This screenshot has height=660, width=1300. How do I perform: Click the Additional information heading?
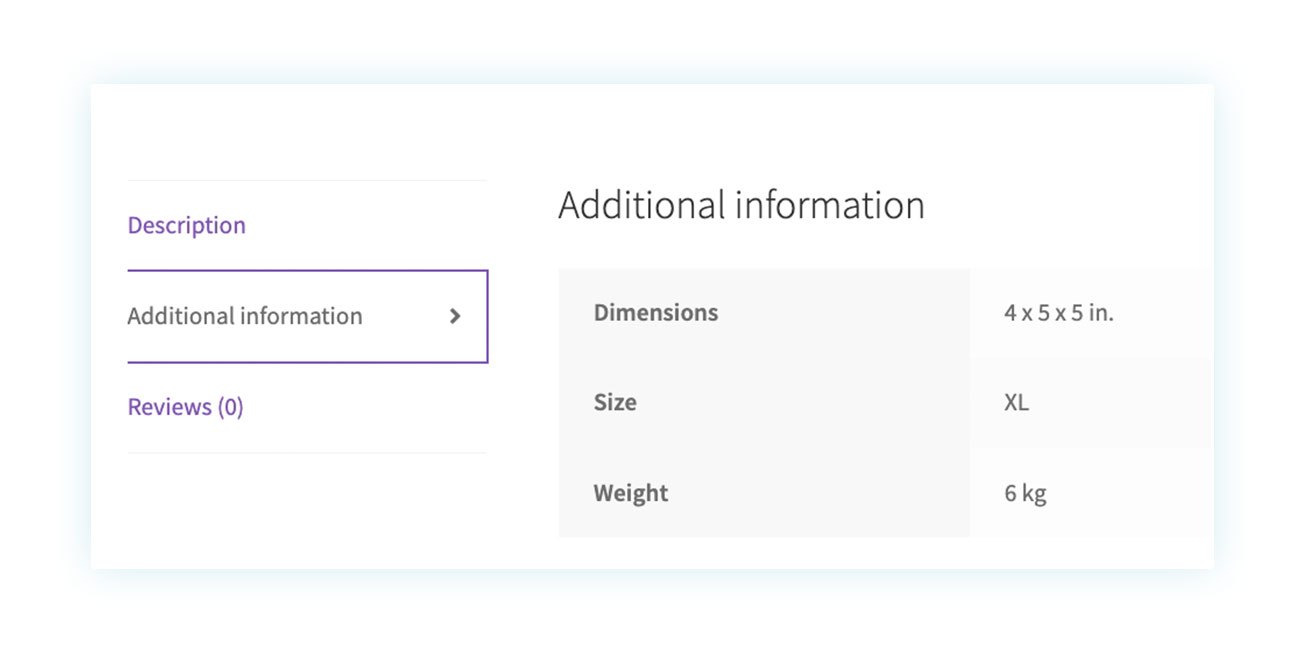(x=741, y=205)
